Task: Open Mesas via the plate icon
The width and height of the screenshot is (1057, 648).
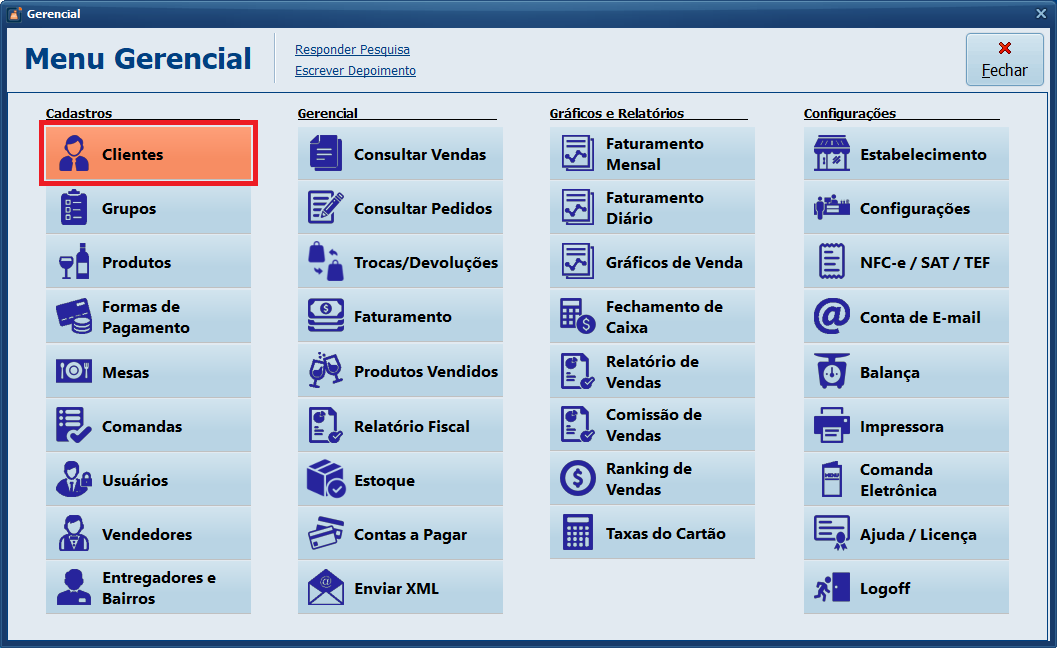Action: click(74, 371)
